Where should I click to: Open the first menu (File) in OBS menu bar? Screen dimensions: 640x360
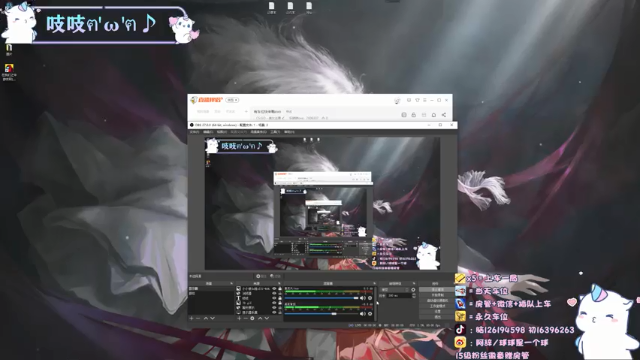coord(194,132)
